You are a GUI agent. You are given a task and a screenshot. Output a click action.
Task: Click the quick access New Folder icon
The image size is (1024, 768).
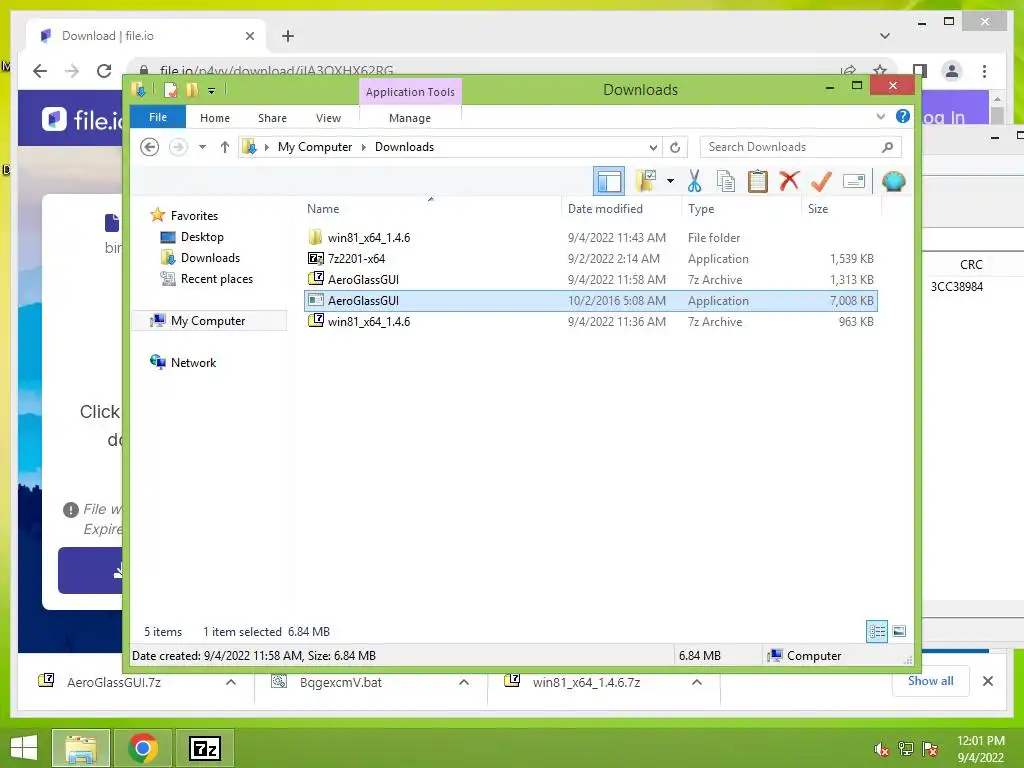click(x=192, y=90)
